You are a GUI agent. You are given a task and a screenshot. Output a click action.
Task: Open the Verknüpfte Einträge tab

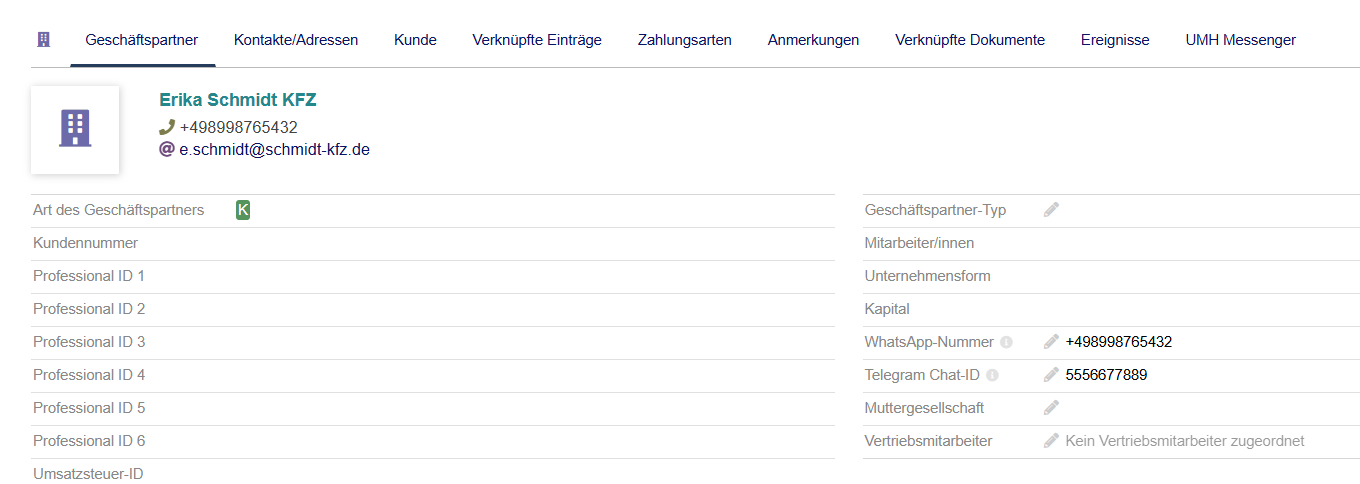537,40
